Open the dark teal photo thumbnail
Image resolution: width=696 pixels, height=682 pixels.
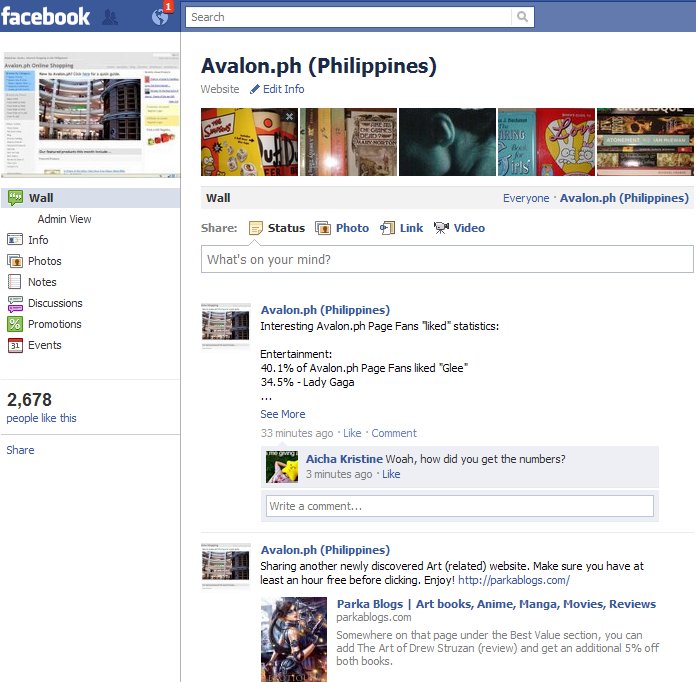[x=447, y=142]
